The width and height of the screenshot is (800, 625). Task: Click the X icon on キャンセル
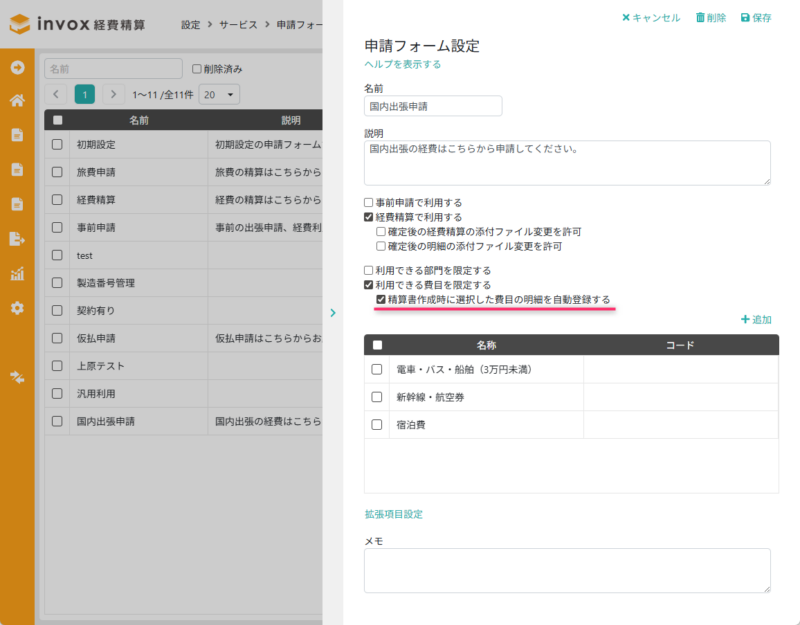click(x=625, y=18)
